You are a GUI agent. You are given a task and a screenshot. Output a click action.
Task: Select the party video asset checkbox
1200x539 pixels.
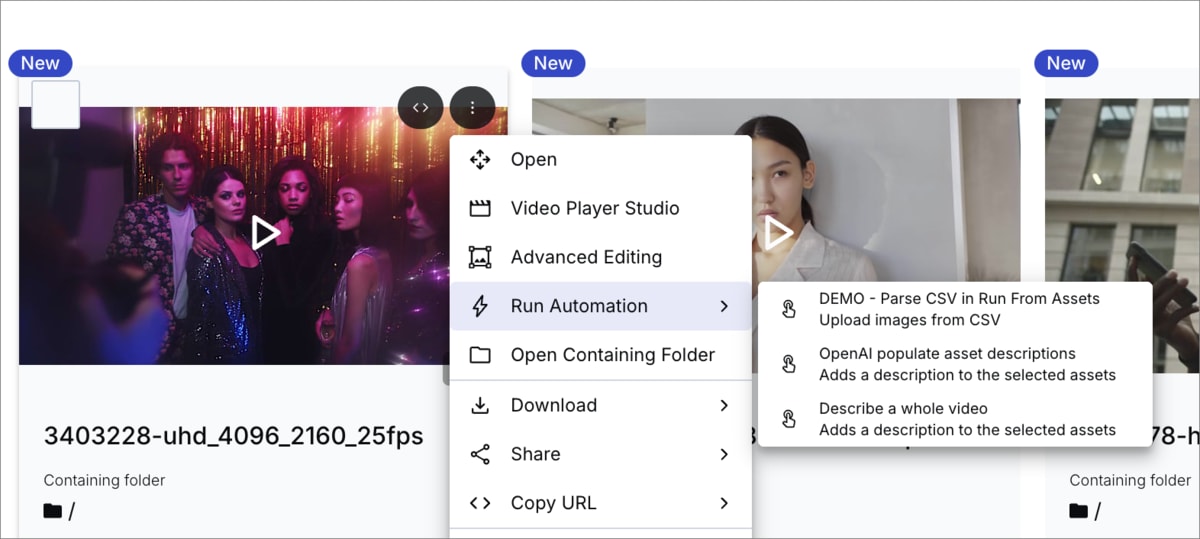(56, 105)
